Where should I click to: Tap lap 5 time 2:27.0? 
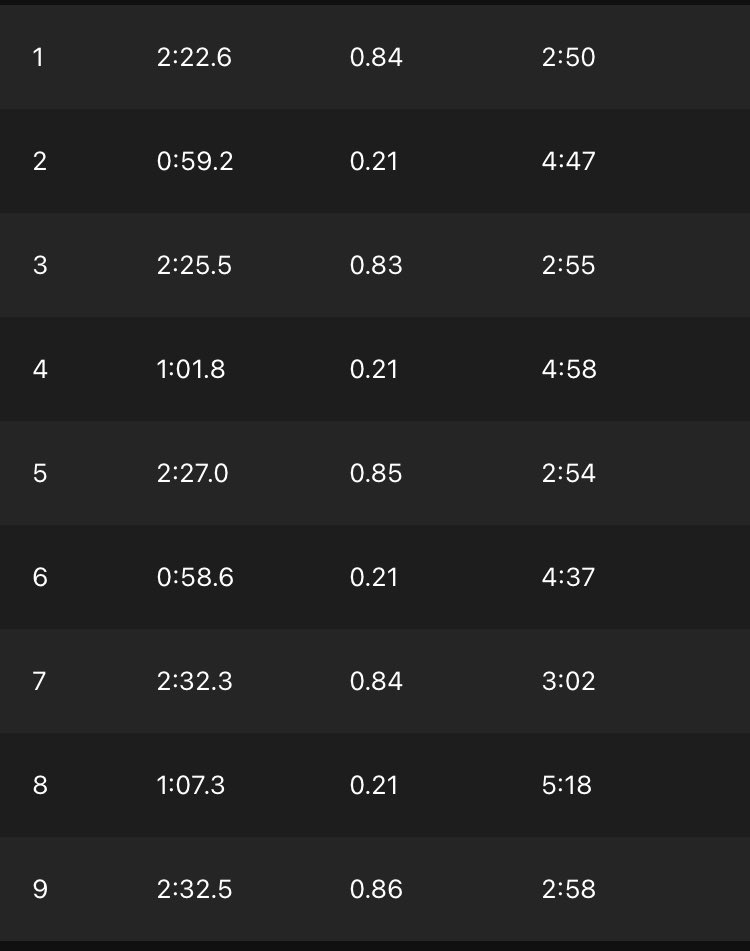tap(193, 473)
